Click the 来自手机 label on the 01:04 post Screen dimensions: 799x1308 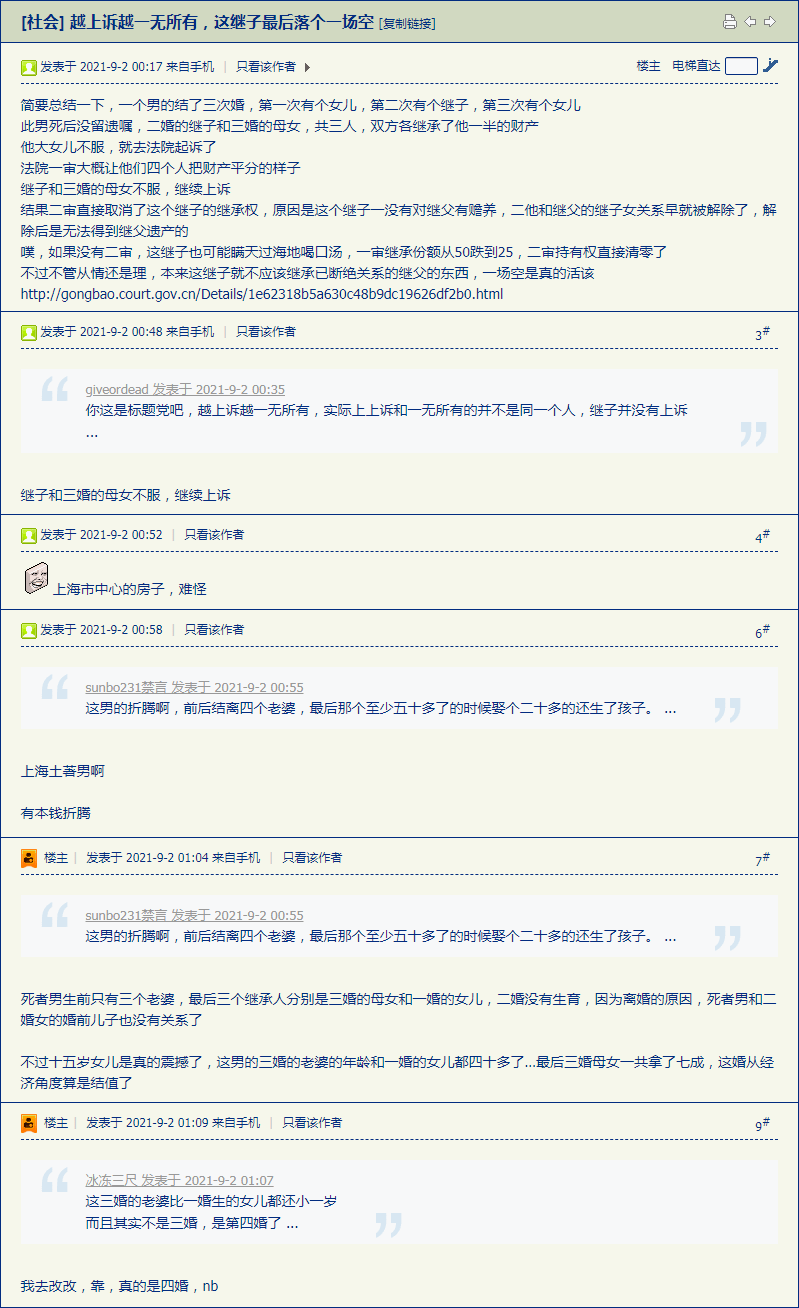[236, 858]
